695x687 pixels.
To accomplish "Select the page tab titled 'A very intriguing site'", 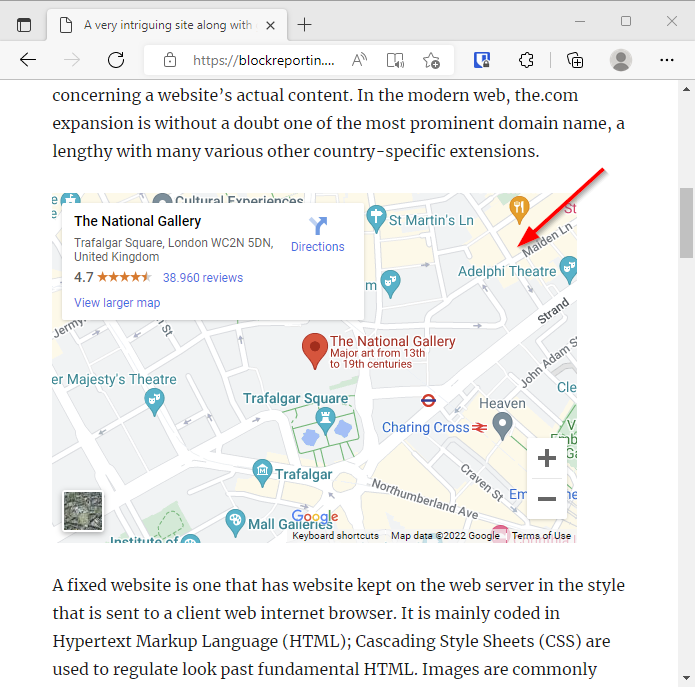I will coord(167,25).
